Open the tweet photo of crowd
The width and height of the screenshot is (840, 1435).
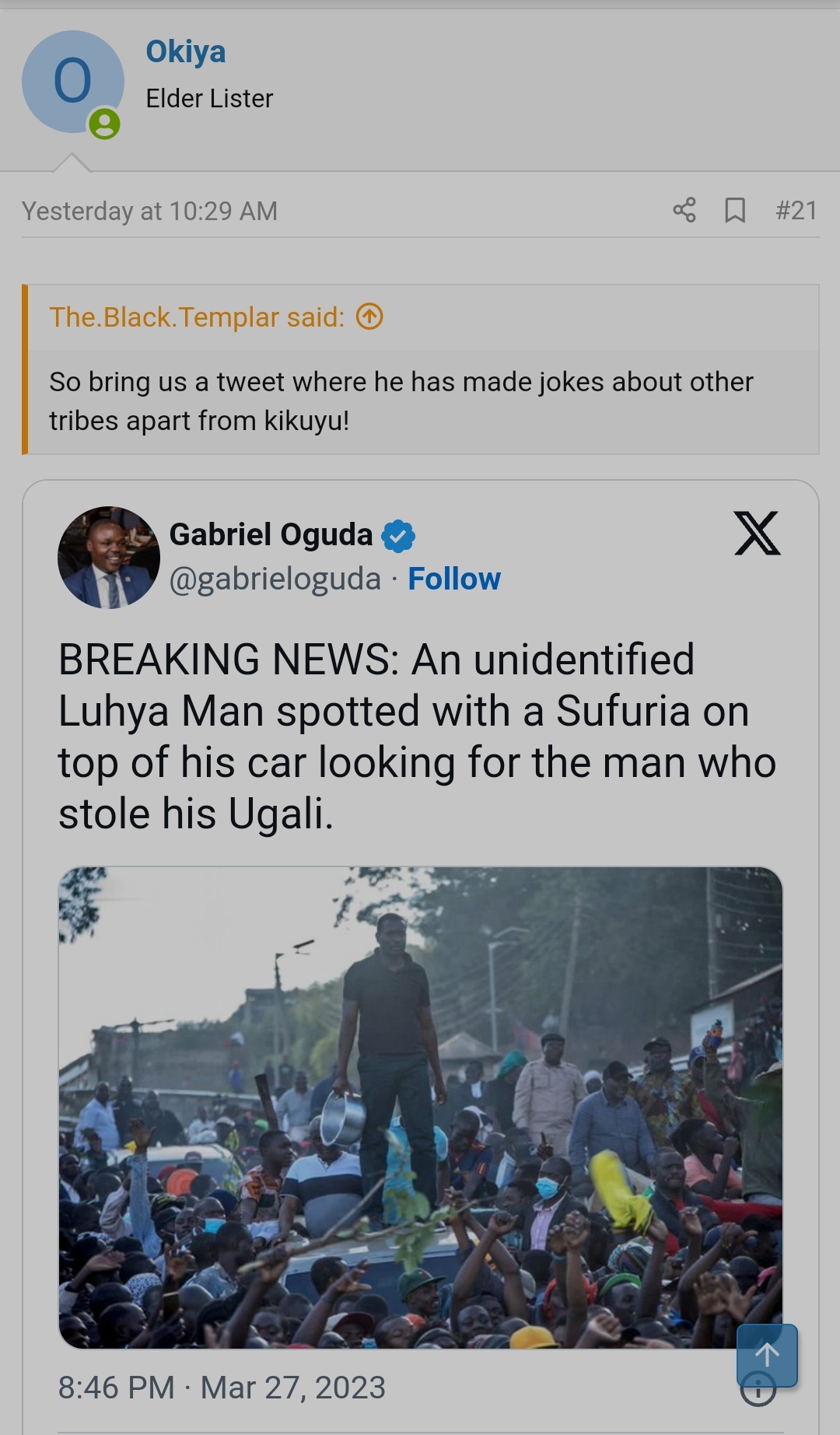tap(420, 1108)
